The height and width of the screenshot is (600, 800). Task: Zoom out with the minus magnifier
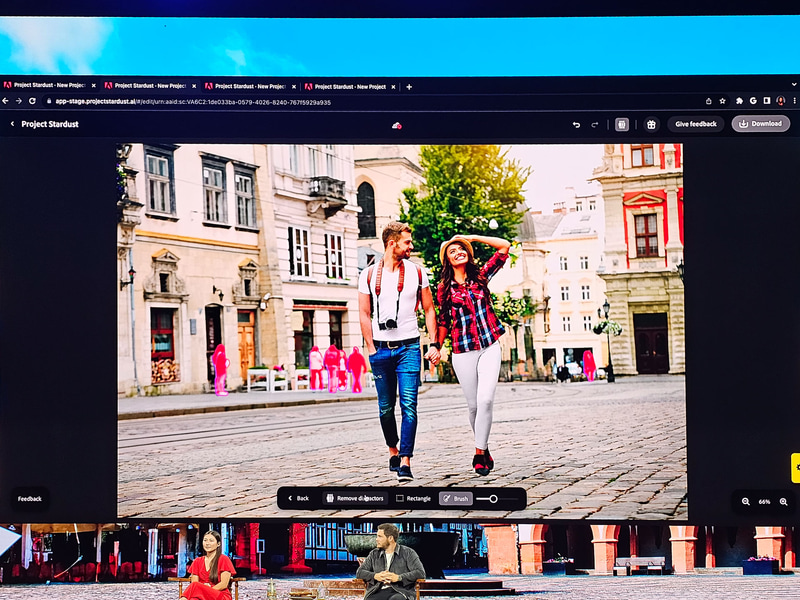point(745,502)
